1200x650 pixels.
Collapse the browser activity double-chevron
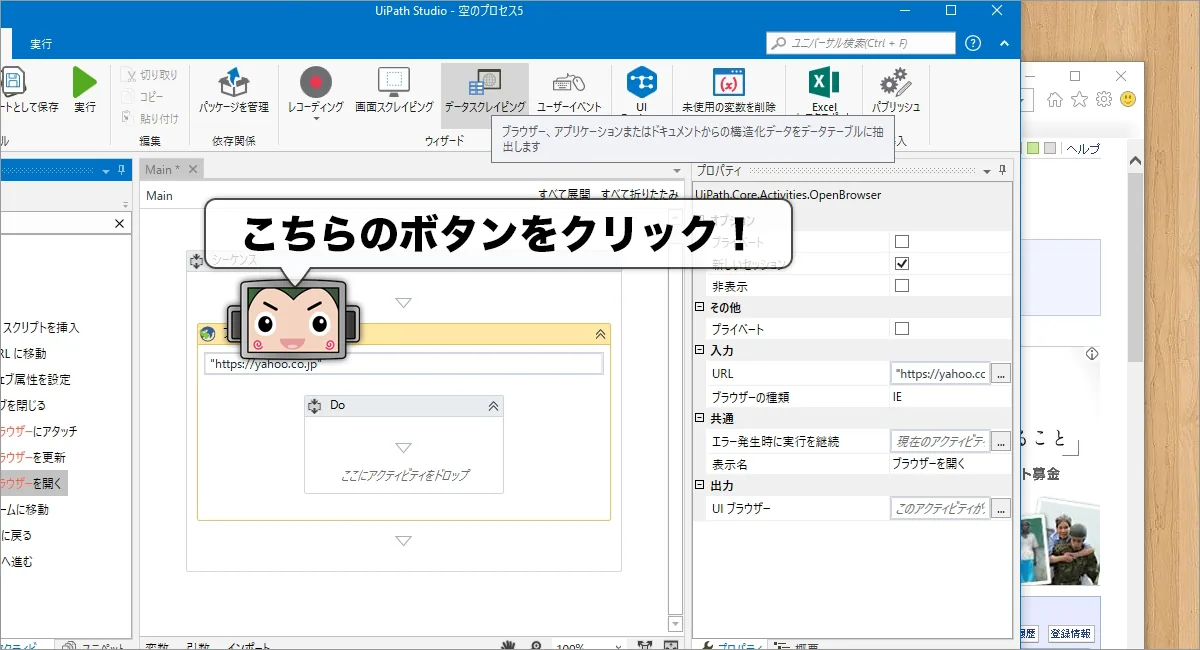[600, 335]
